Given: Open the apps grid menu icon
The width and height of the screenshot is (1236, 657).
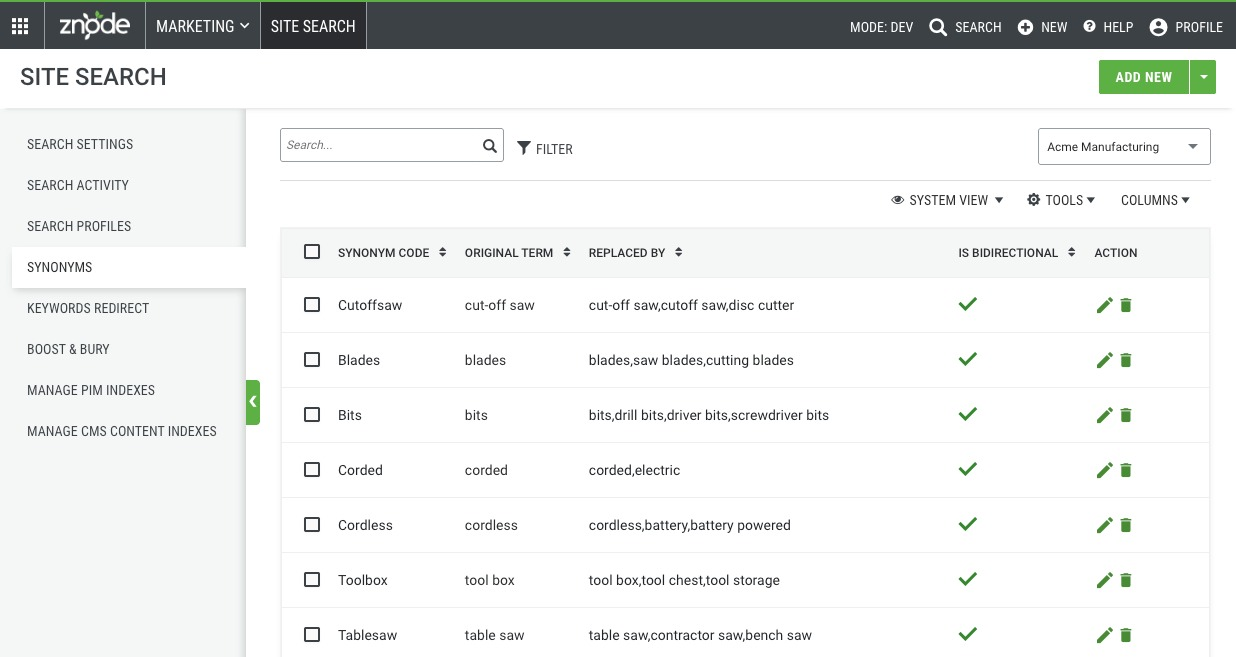Looking at the screenshot, I should coord(20,27).
